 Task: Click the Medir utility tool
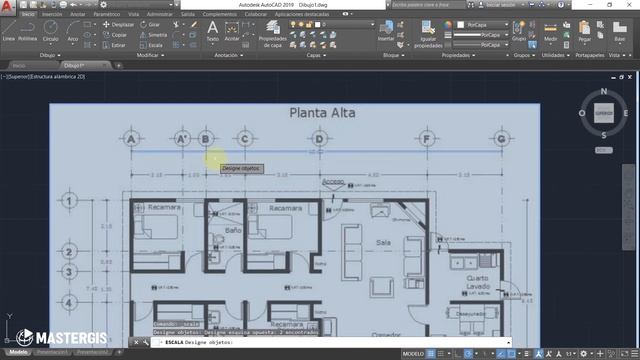(x=550, y=31)
